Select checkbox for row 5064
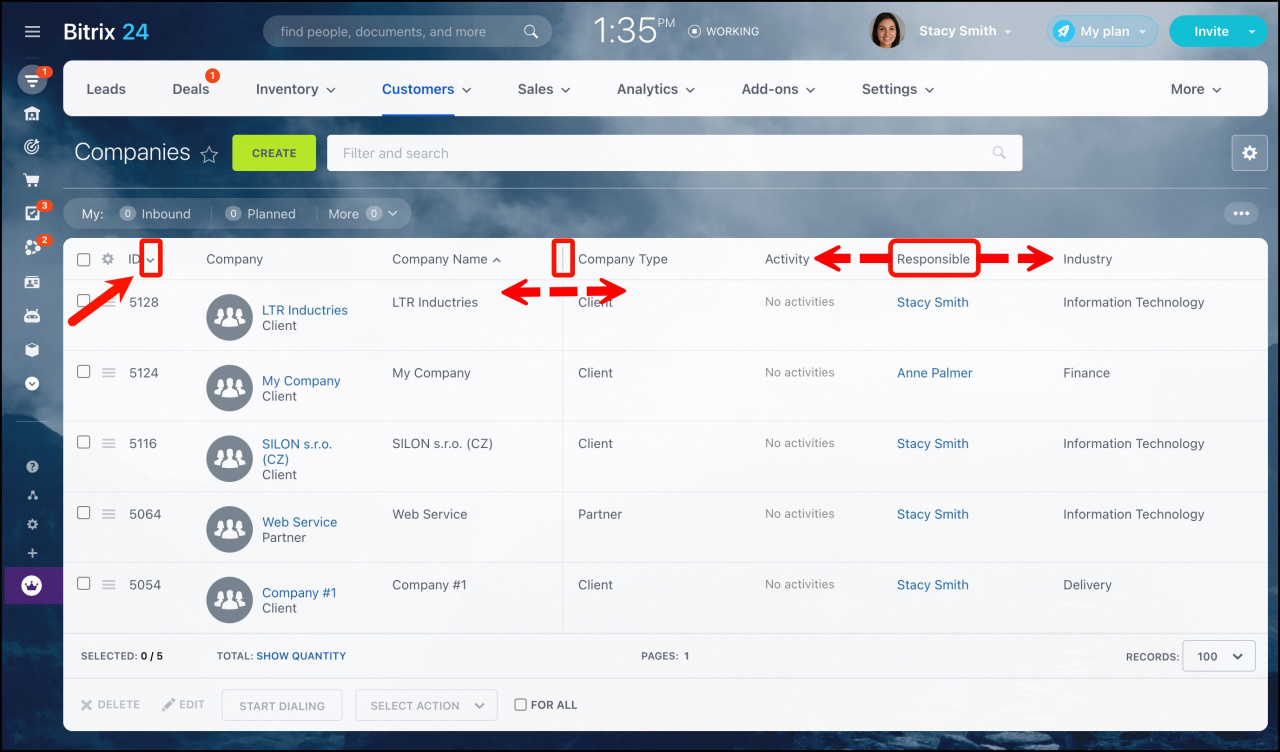1280x752 pixels. tap(84, 513)
